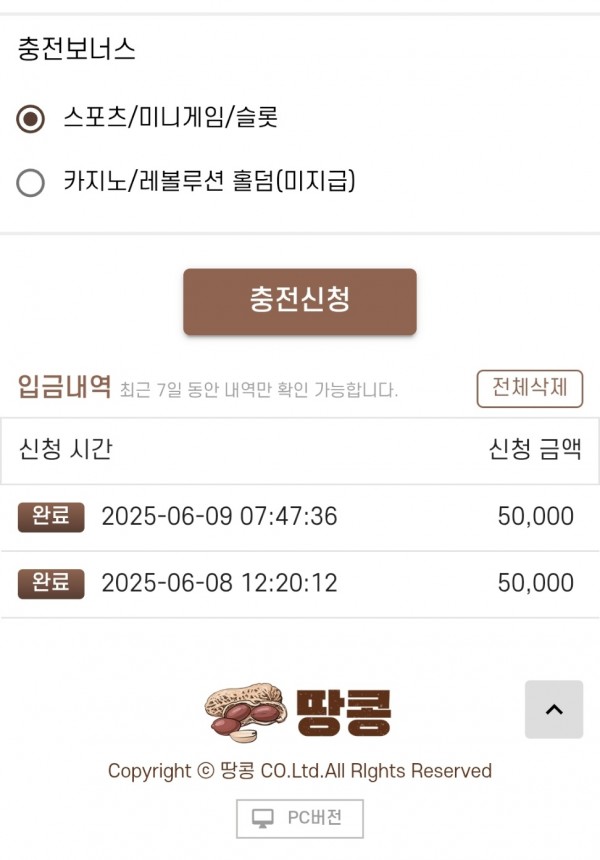The image size is (600, 860).
Task: Click the 완료 badge for 2025-06-08
Action: point(51,584)
